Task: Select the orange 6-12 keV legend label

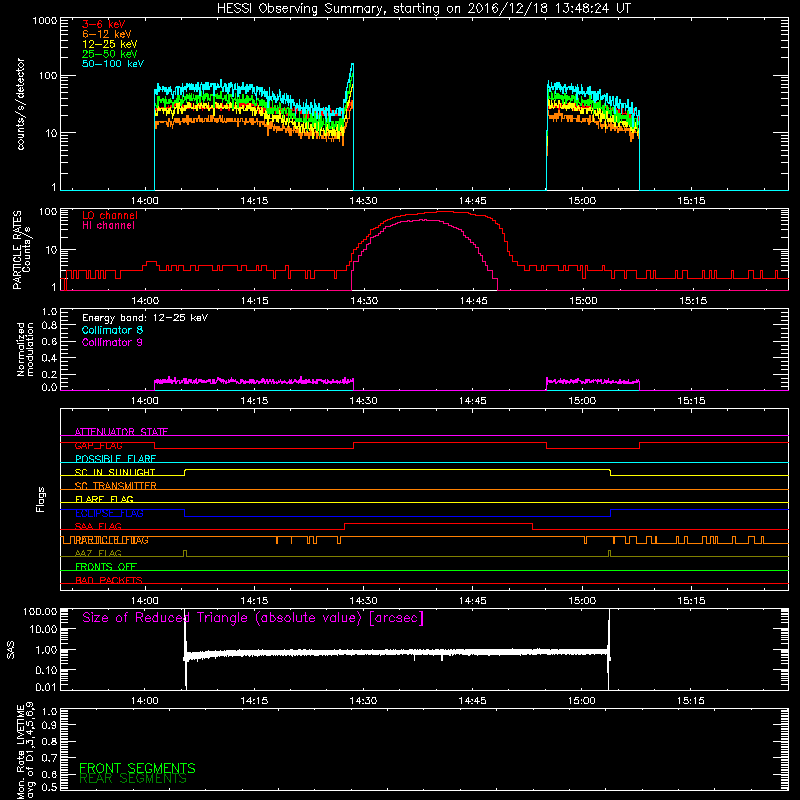Action: pyautogui.click(x=107, y=34)
